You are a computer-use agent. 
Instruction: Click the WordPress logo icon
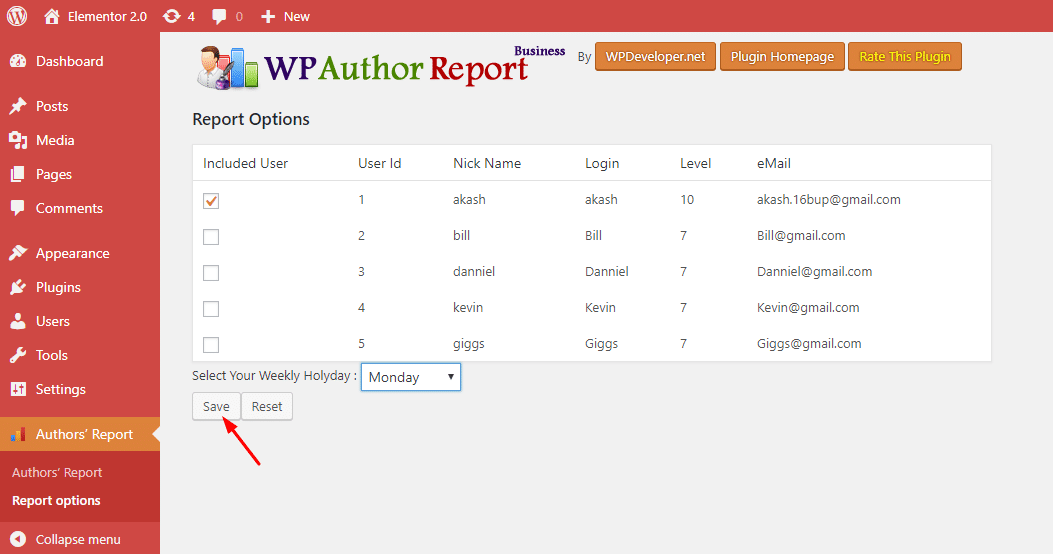point(17,16)
